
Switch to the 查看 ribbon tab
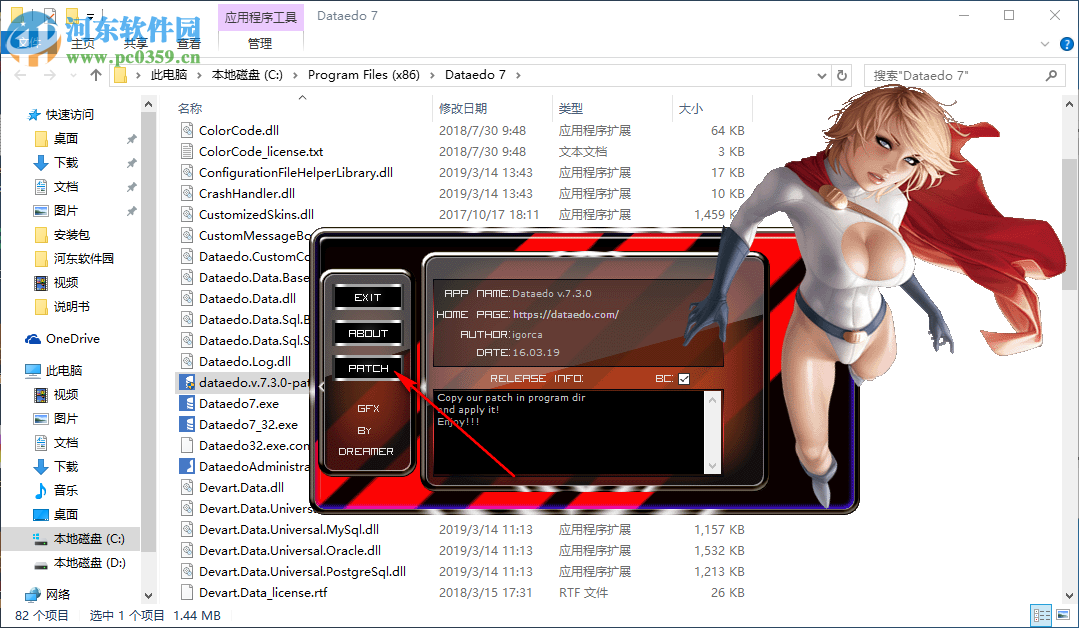coord(189,44)
